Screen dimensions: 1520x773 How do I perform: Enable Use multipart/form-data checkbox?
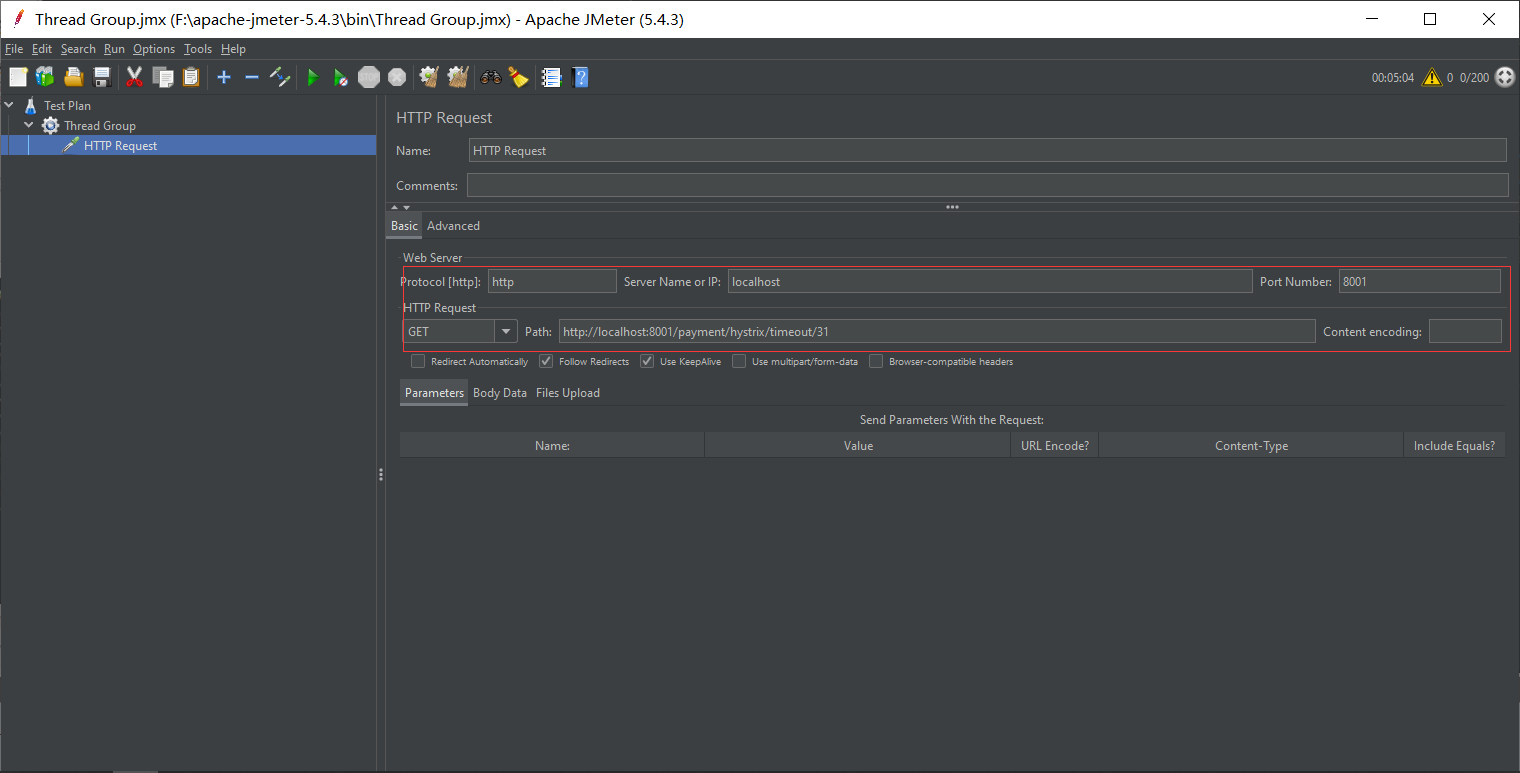point(739,361)
